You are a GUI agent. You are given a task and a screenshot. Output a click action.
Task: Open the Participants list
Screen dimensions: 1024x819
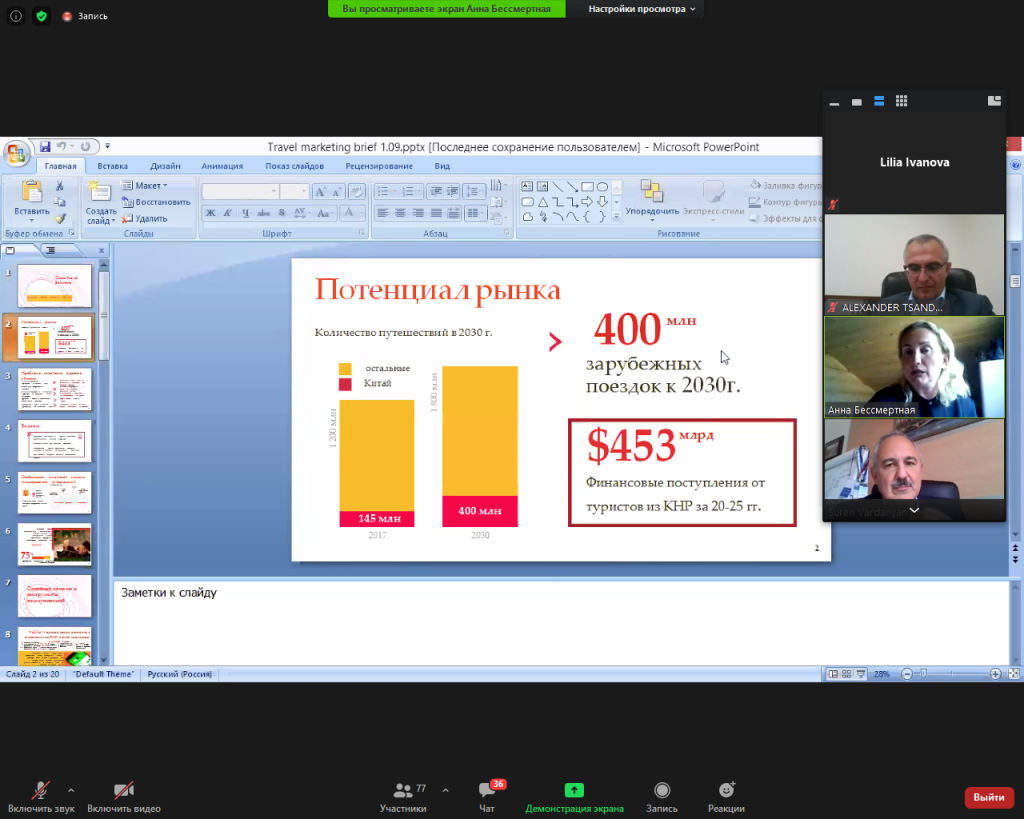tap(403, 792)
